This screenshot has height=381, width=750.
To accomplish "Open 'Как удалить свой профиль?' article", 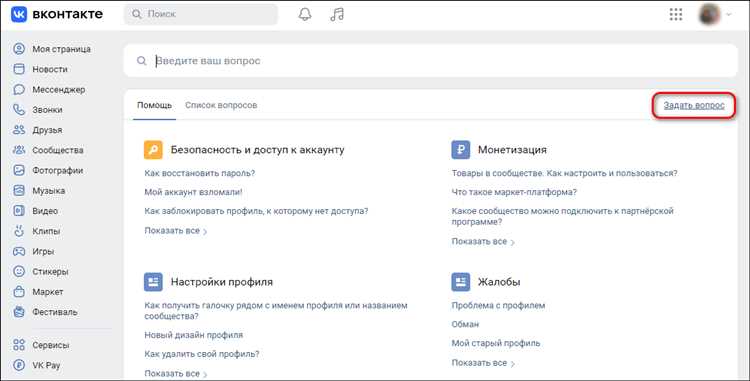I will 202,354.
